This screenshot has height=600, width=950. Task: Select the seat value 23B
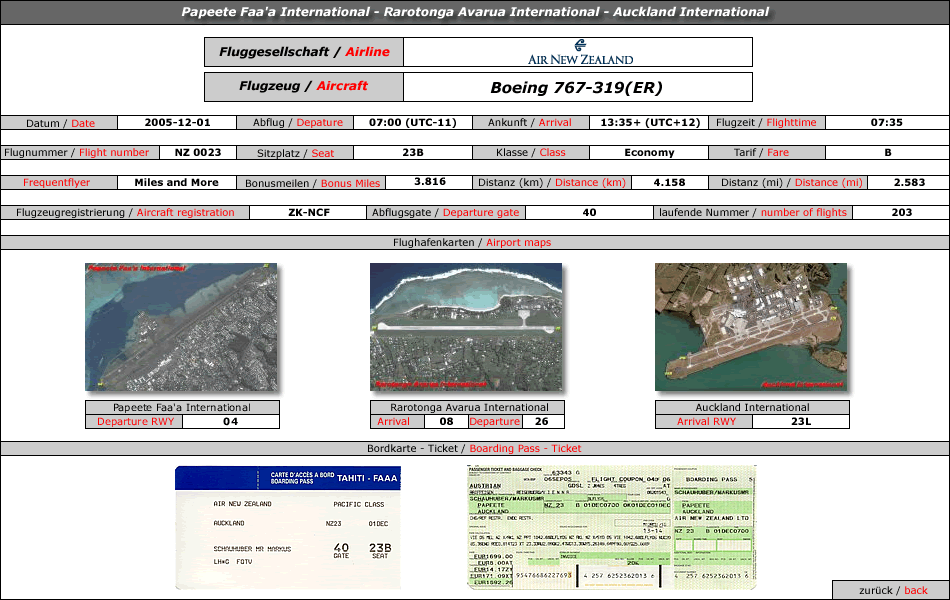(413, 153)
